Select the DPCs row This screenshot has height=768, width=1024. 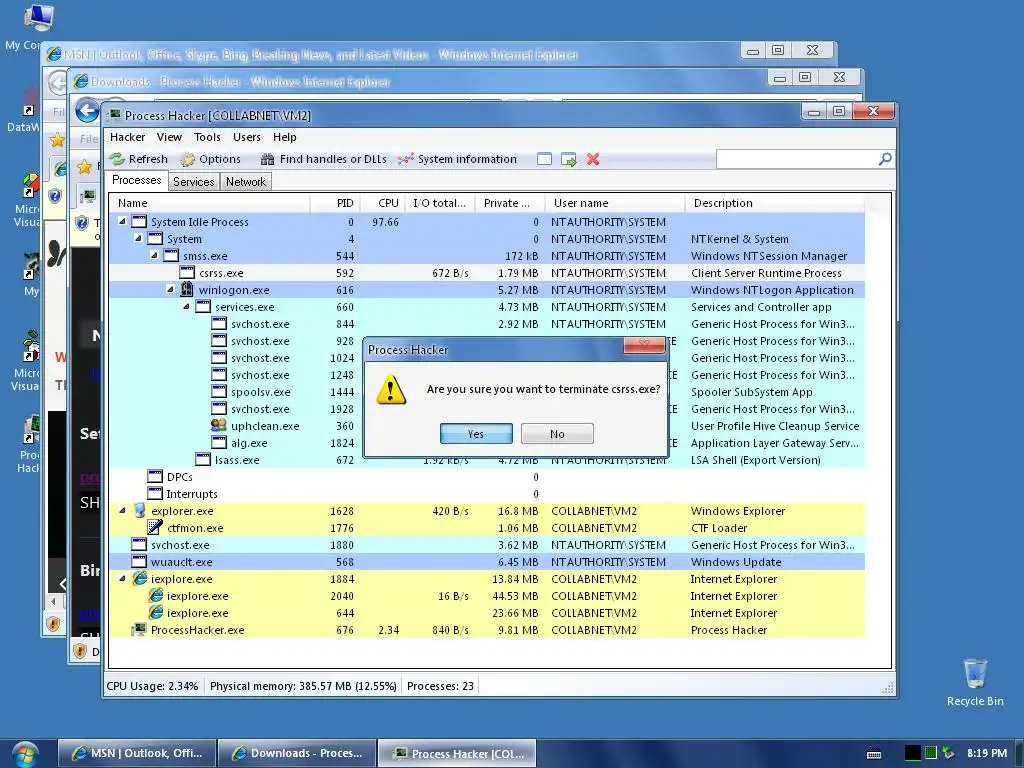click(x=487, y=477)
